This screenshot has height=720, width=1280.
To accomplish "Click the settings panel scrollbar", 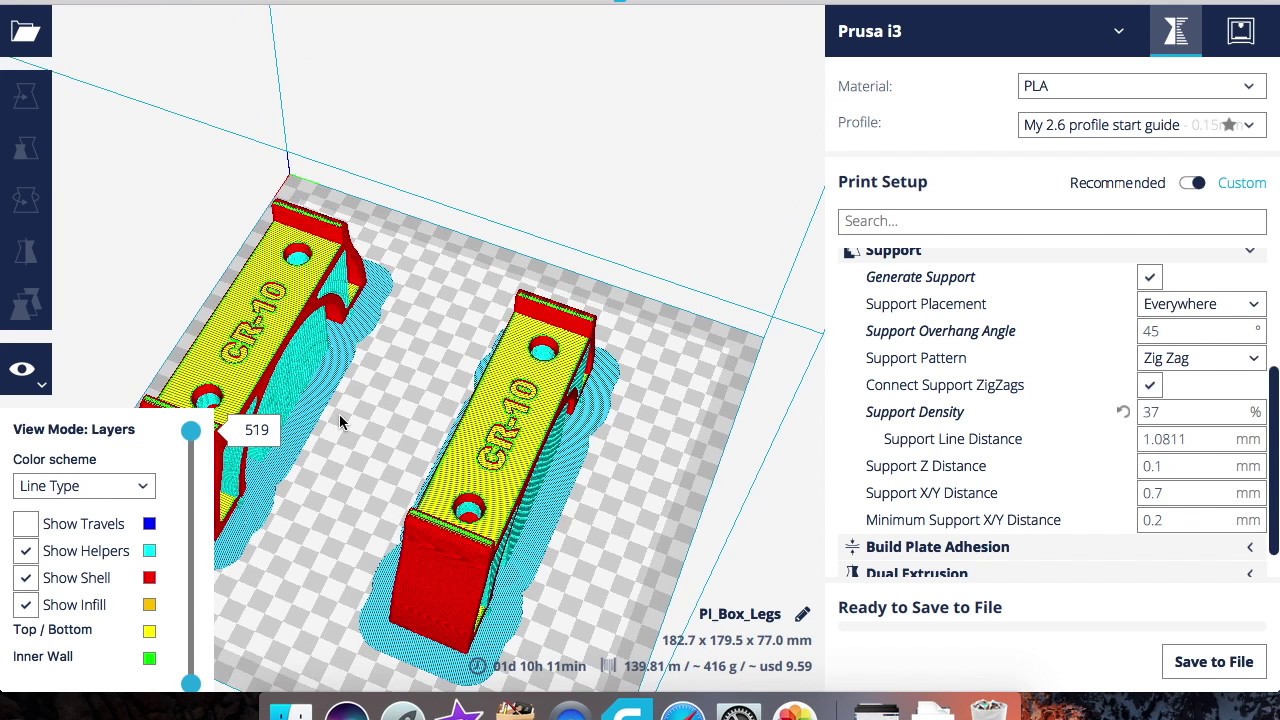I will tap(1274, 462).
